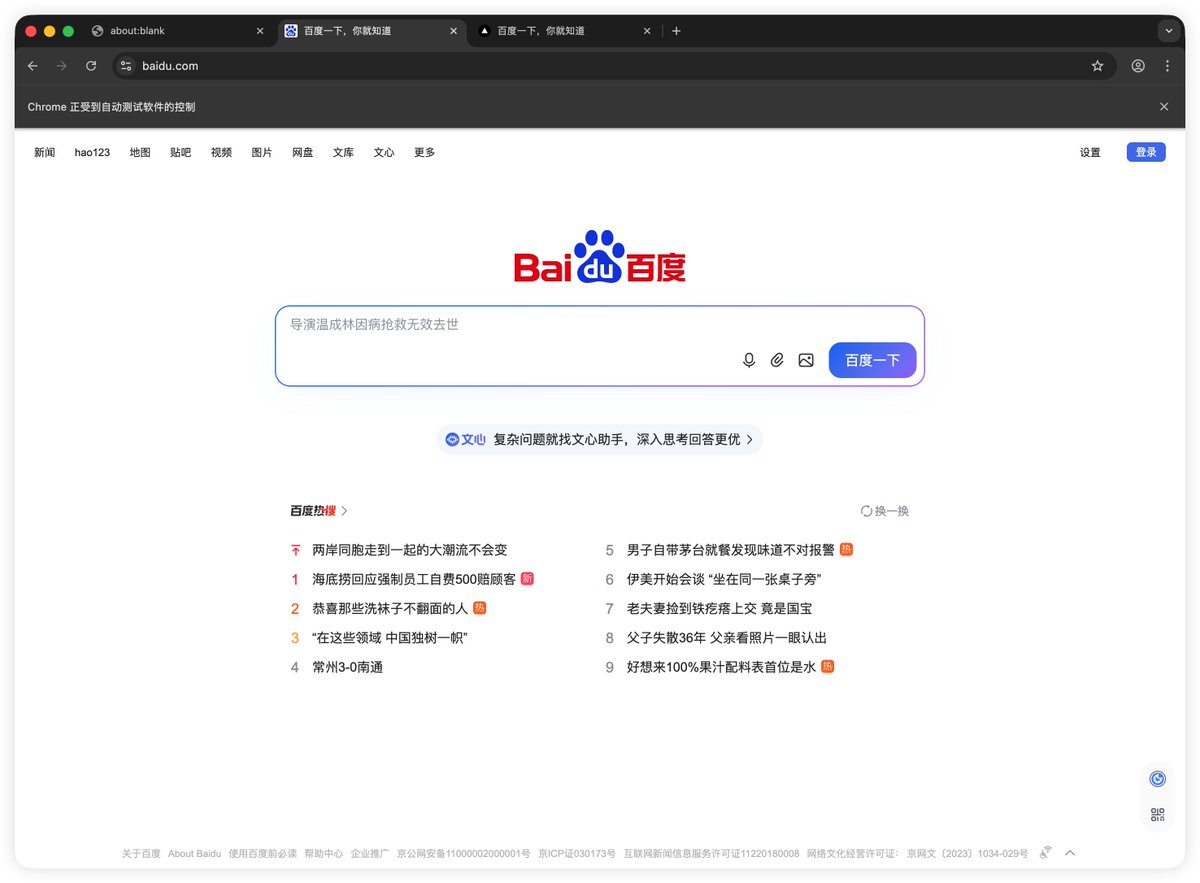The height and width of the screenshot is (883, 1200).
Task: Open the Chrome profile icon
Action: point(1138,66)
